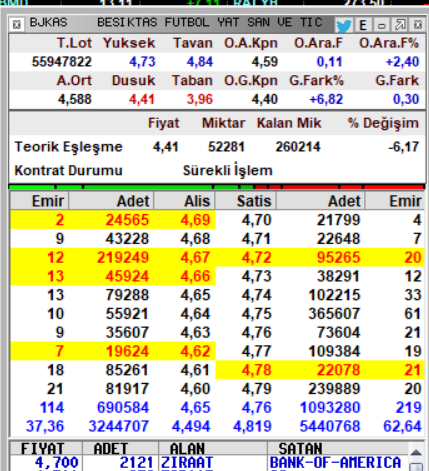Image resolution: width=429 pixels, height=471 pixels.
Task: Select bid order count 18
Action: [x=55, y=370]
